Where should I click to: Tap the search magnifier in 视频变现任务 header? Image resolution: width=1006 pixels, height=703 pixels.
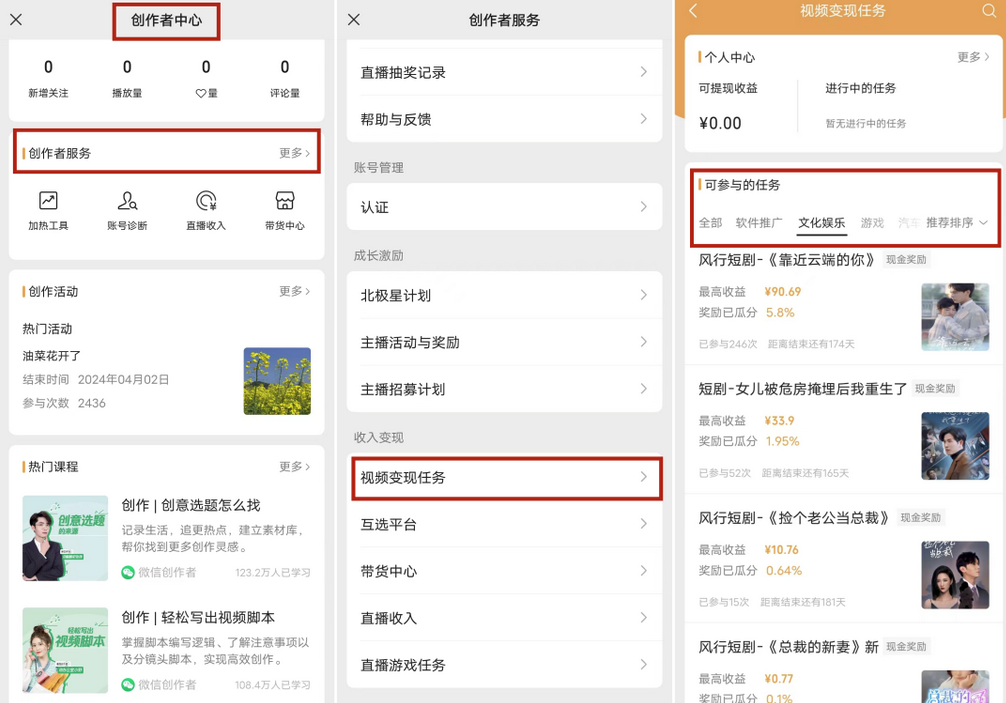989,11
